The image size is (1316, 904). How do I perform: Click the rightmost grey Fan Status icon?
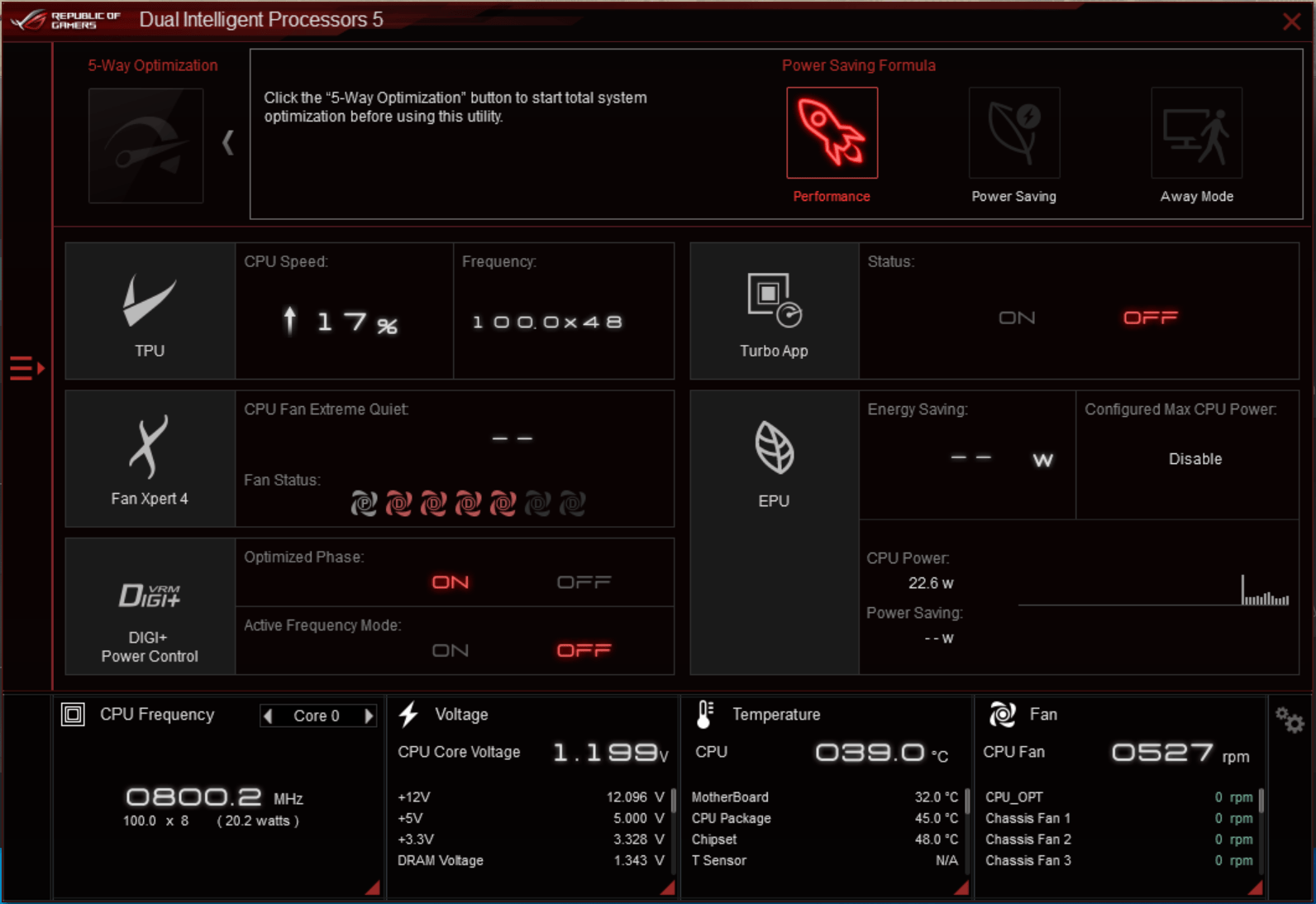(572, 503)
